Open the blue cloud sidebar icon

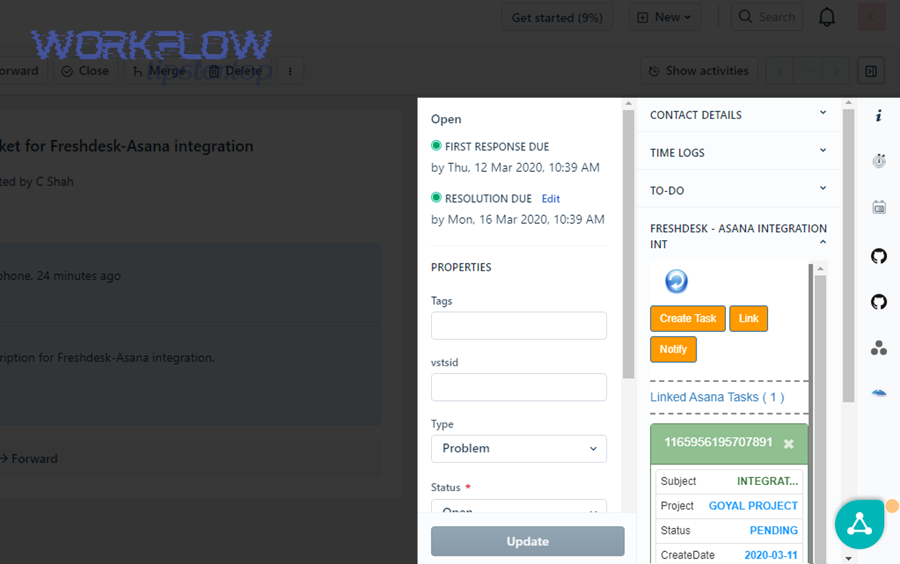(x=879, y=393)
